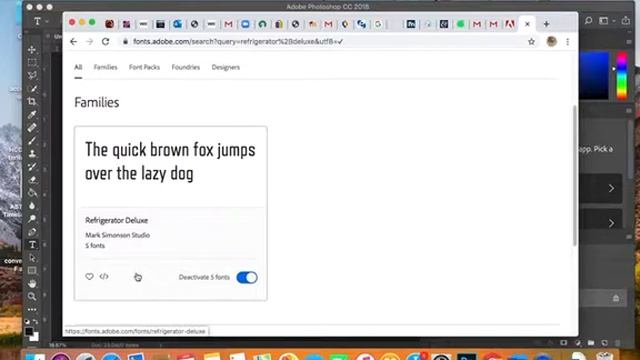Select the Pen tool
The image size is (640, 360).
(32, 232)
